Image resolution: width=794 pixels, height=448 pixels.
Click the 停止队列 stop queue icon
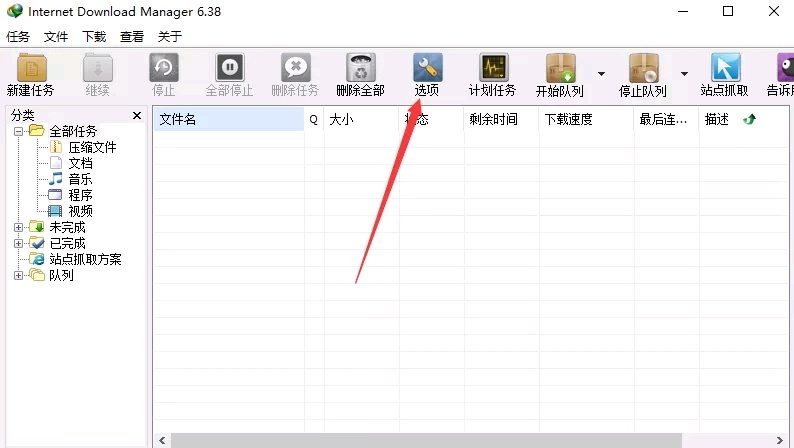644,68
